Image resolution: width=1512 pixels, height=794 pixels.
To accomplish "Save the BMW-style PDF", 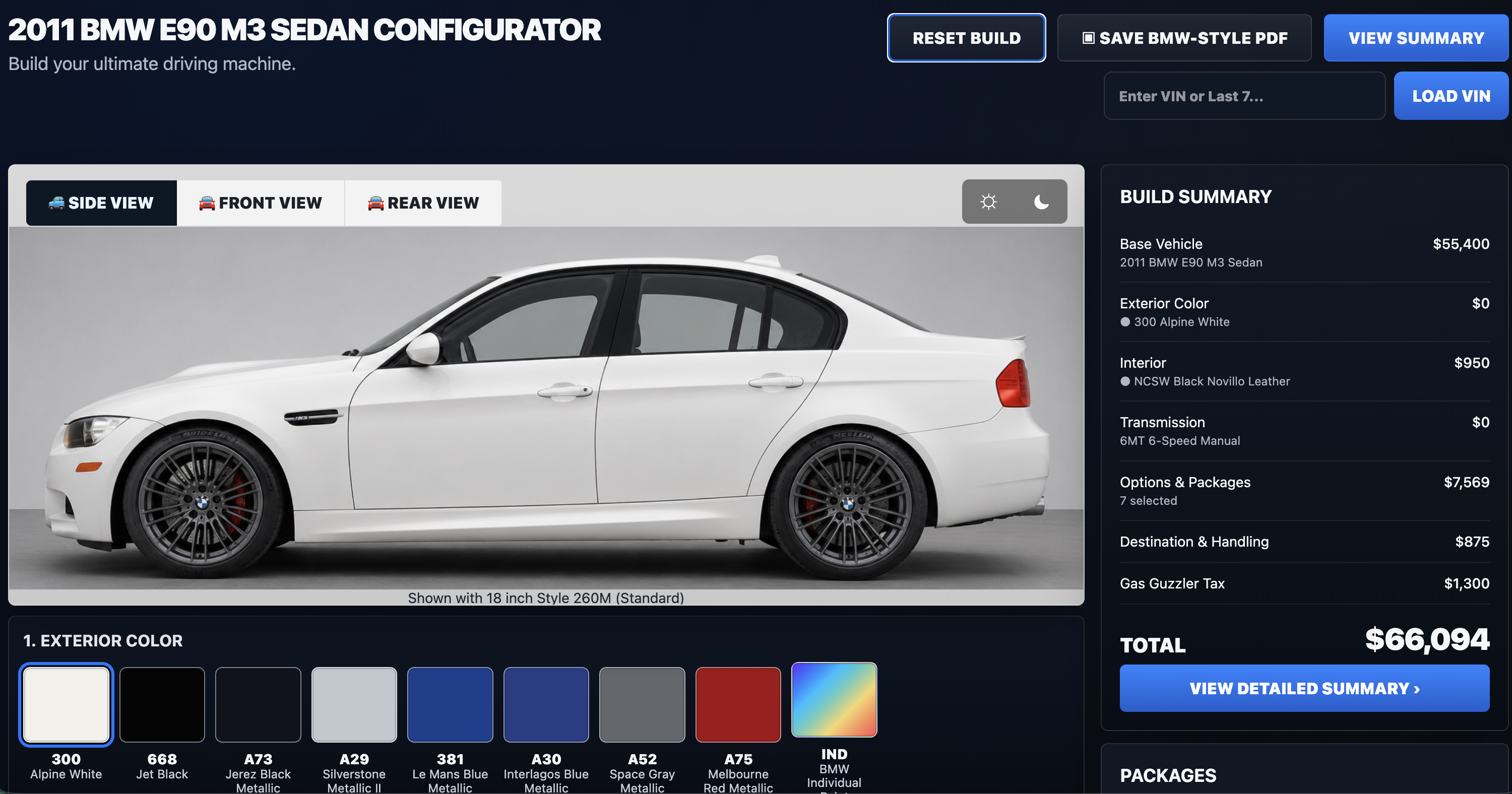I will click(1184, 38).
